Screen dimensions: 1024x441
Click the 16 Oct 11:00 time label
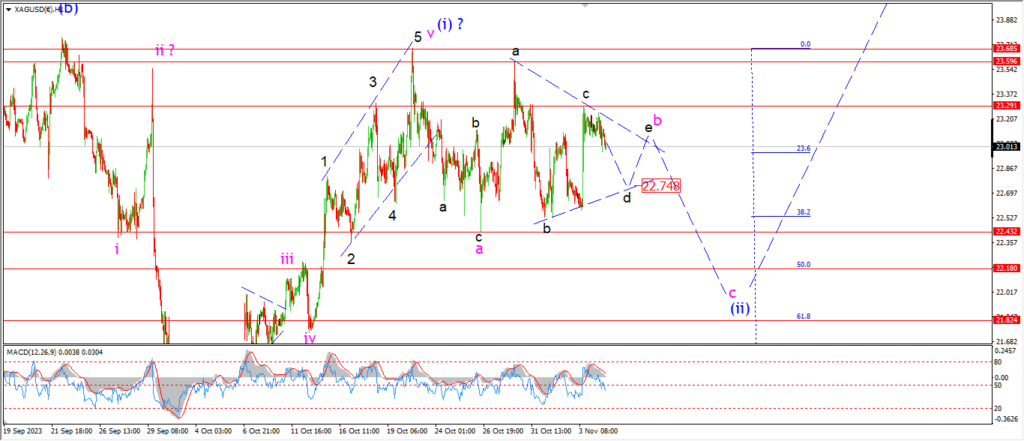click(358, 431)
